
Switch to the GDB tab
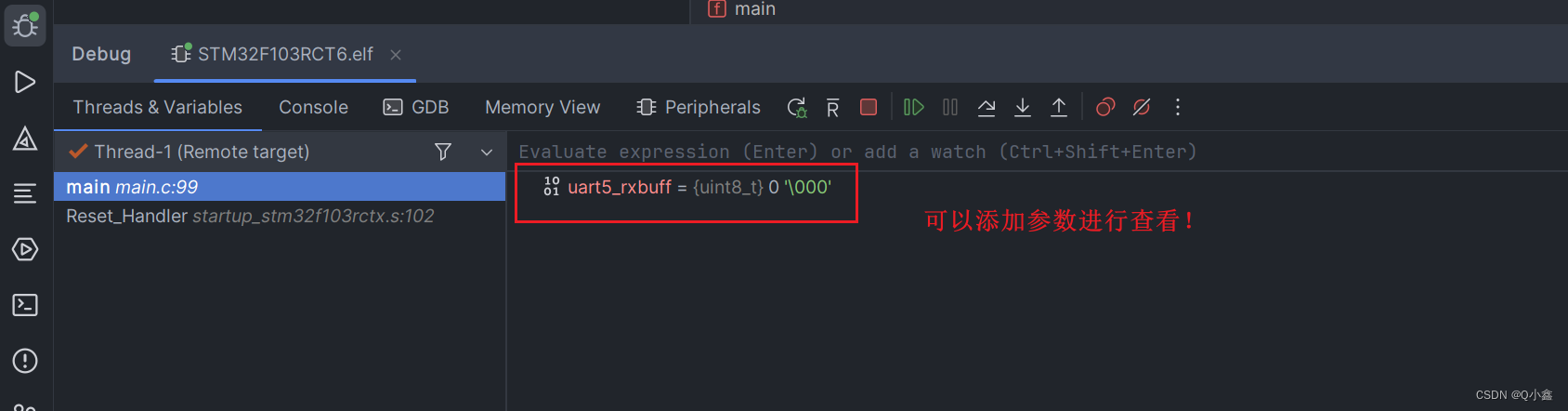coord(416,107)
